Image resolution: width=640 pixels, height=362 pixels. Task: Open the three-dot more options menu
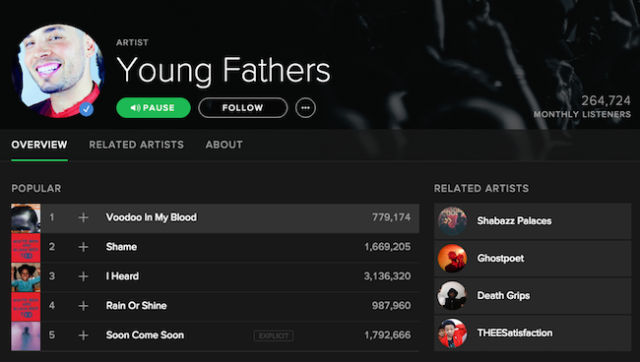(305, 108)
